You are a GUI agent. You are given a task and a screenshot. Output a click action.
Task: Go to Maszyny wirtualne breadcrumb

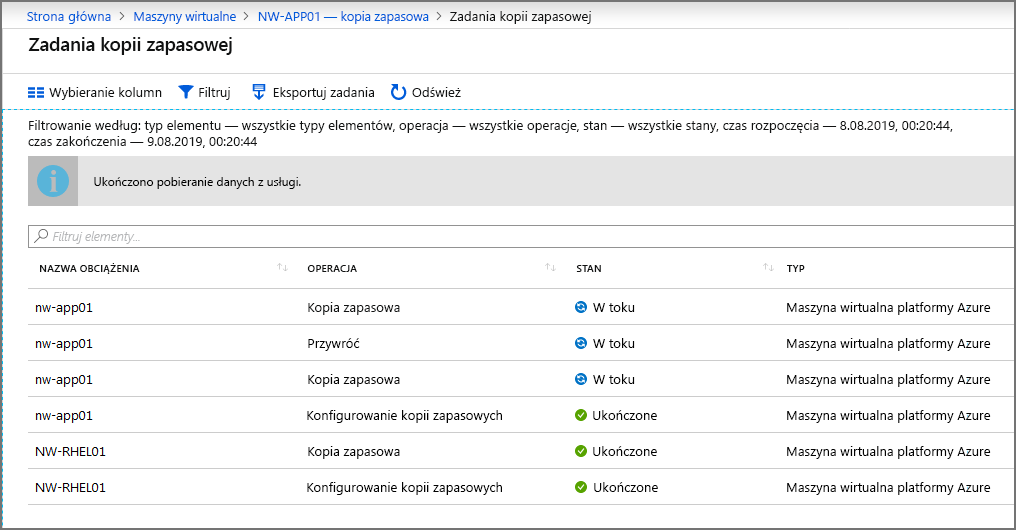pyautogui.click(x=185, y=17)
